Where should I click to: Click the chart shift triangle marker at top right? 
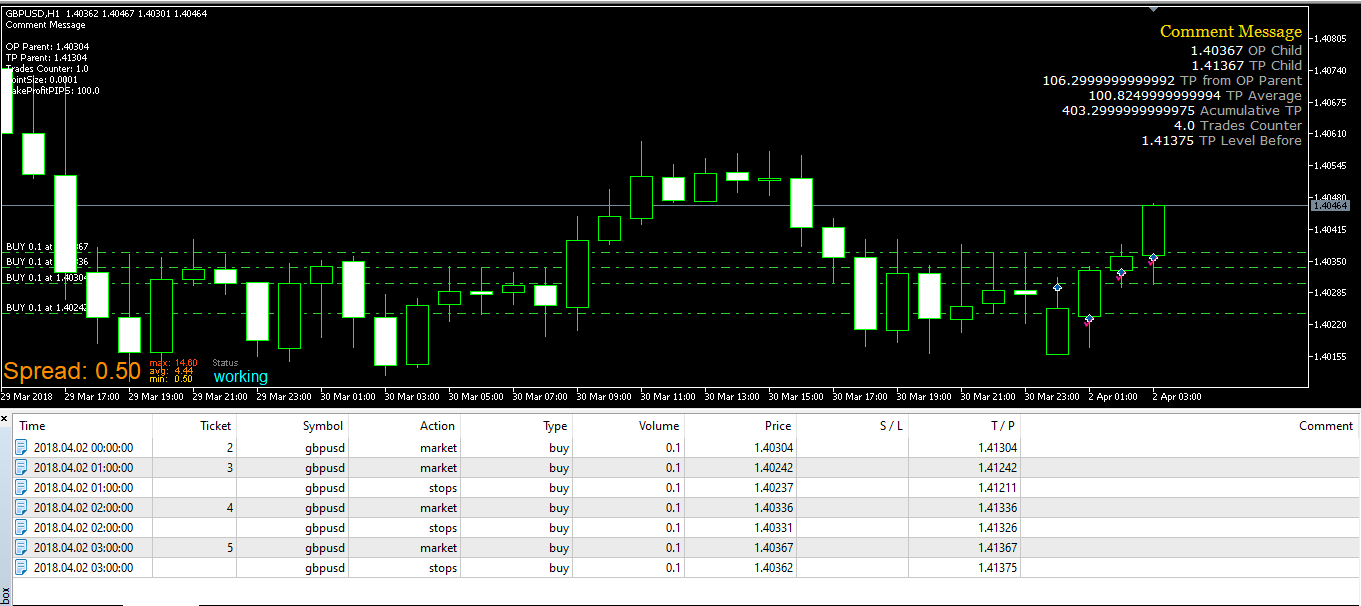1153,10
